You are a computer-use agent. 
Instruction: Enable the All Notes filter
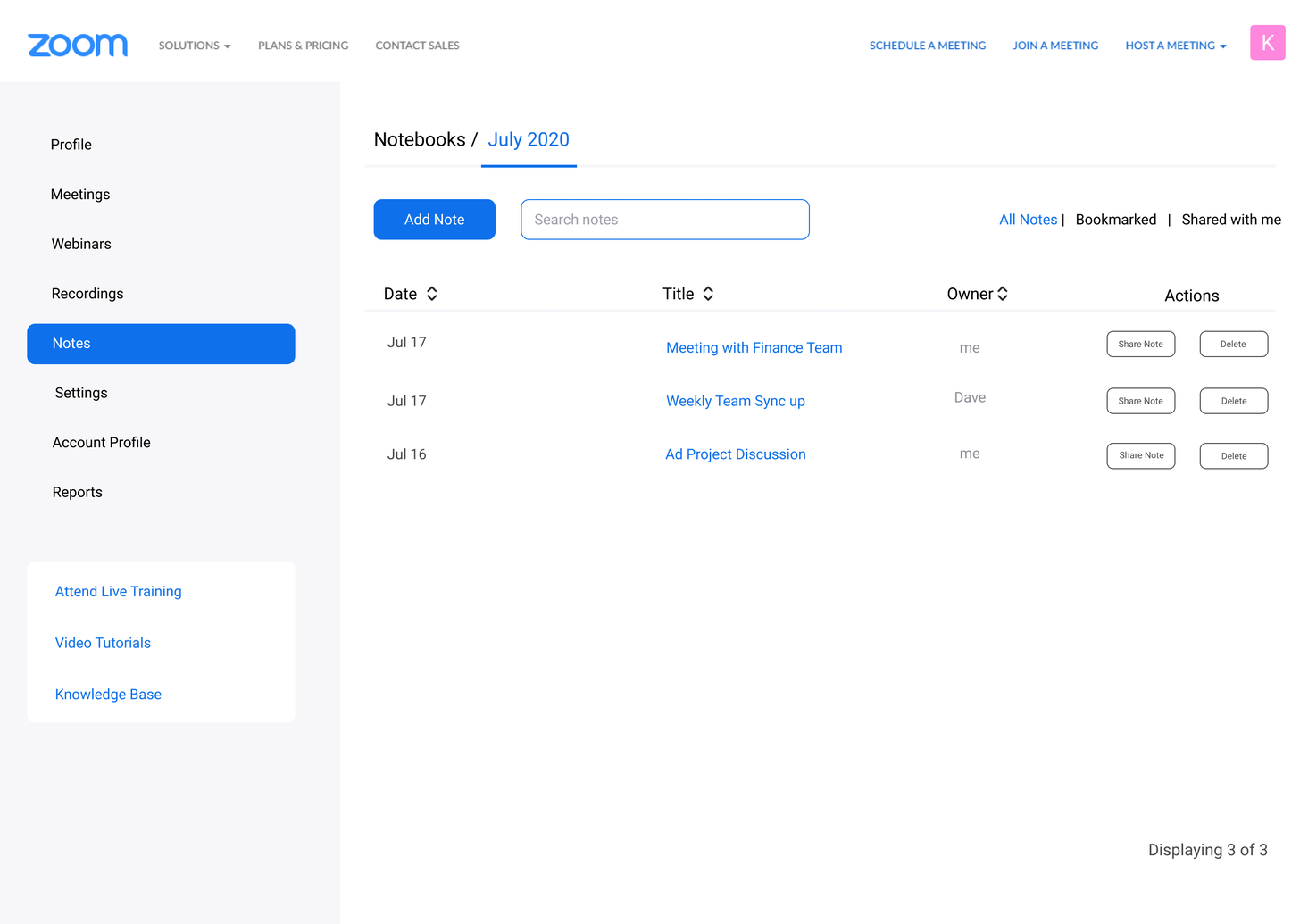1028,219
